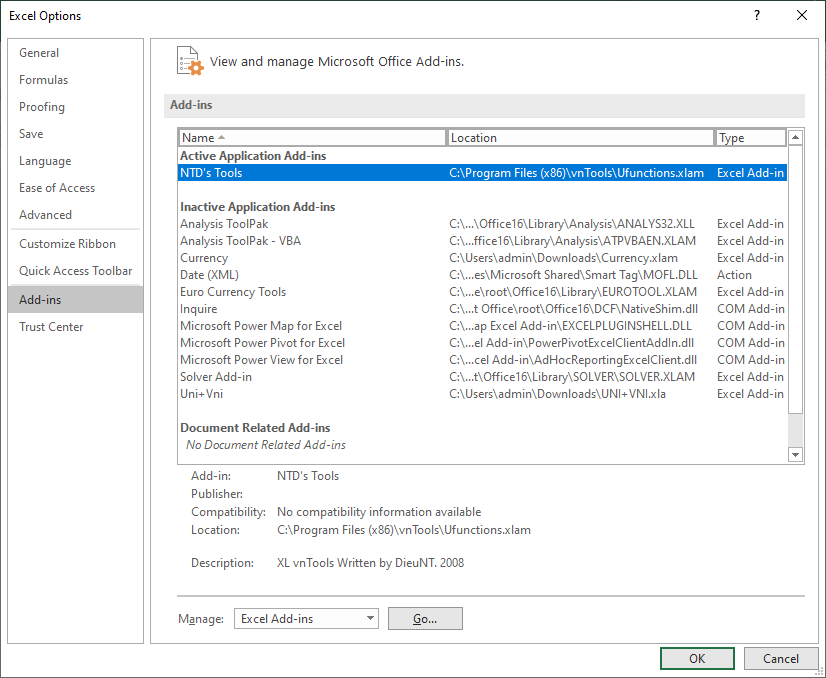
Task: Sort add-ins by Name column header
Action: [x=312, y=138]
